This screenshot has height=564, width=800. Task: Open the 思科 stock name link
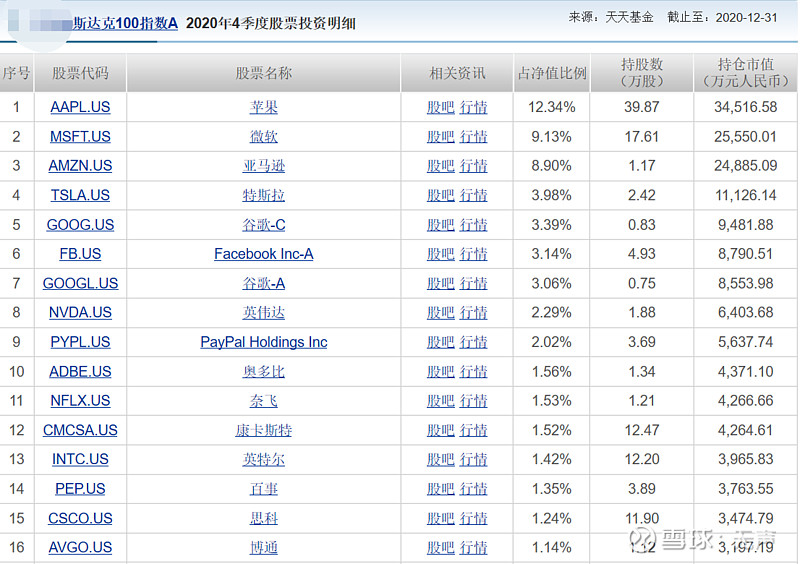click(264, 519)
